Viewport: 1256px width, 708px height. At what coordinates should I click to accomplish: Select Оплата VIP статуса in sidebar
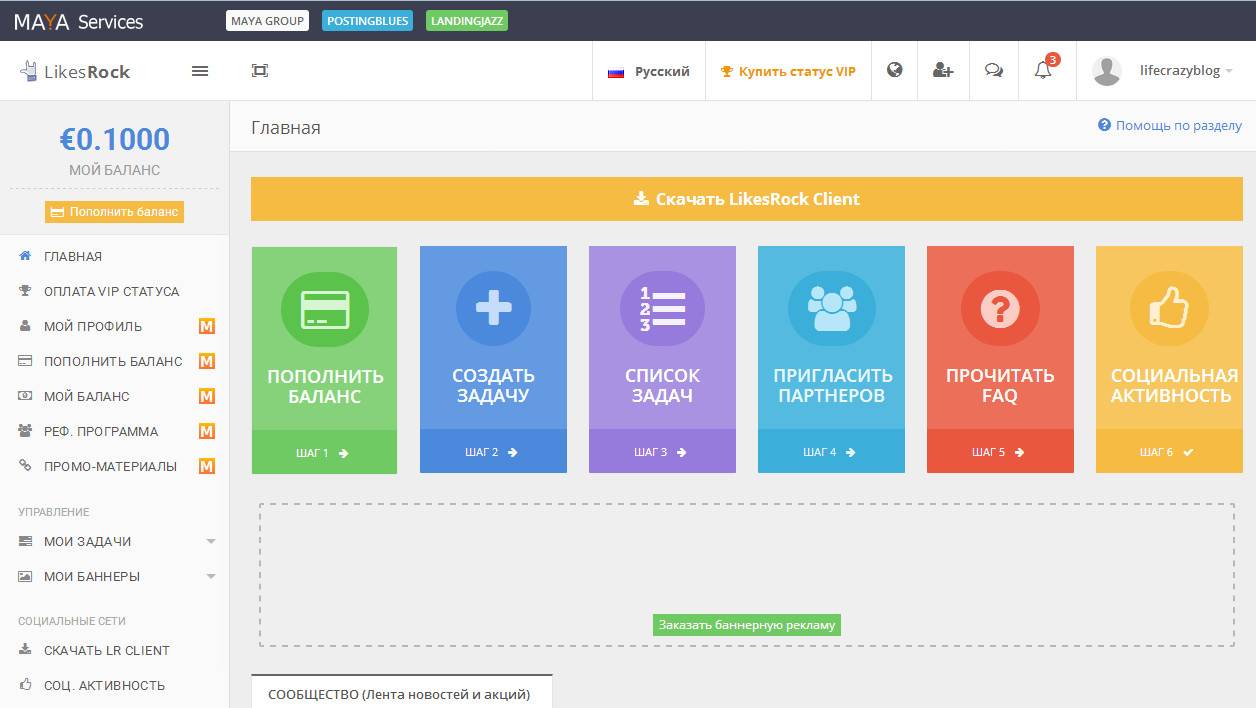(x=111, y=291)
